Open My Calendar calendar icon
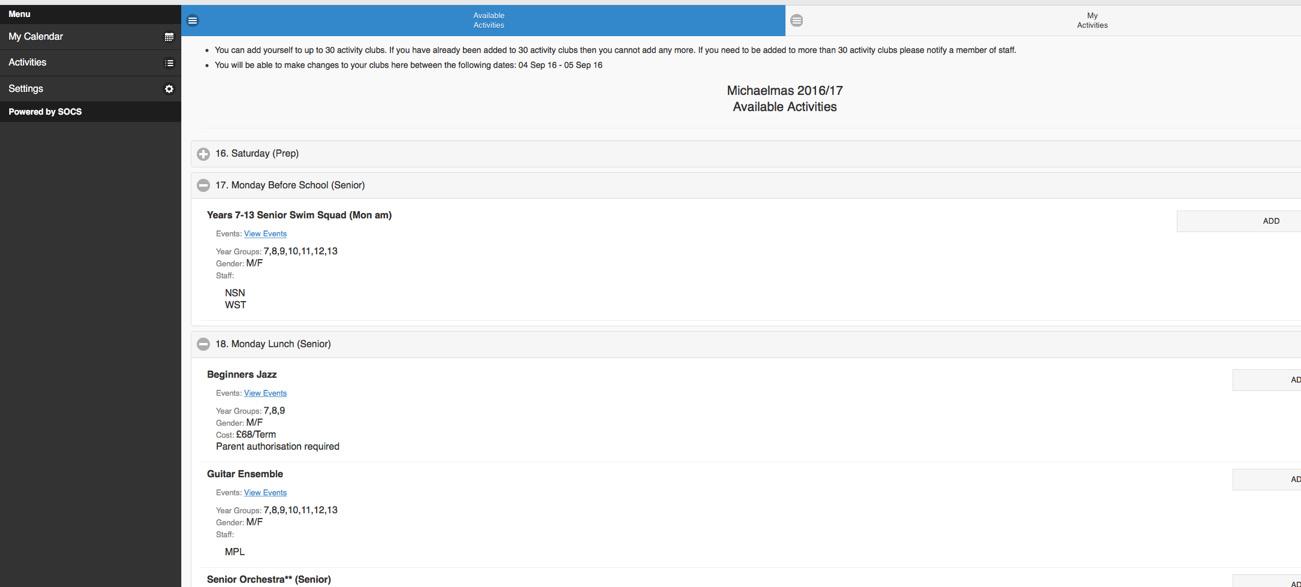This screenshot has height=587, width=1301. (x=169, y=37)
